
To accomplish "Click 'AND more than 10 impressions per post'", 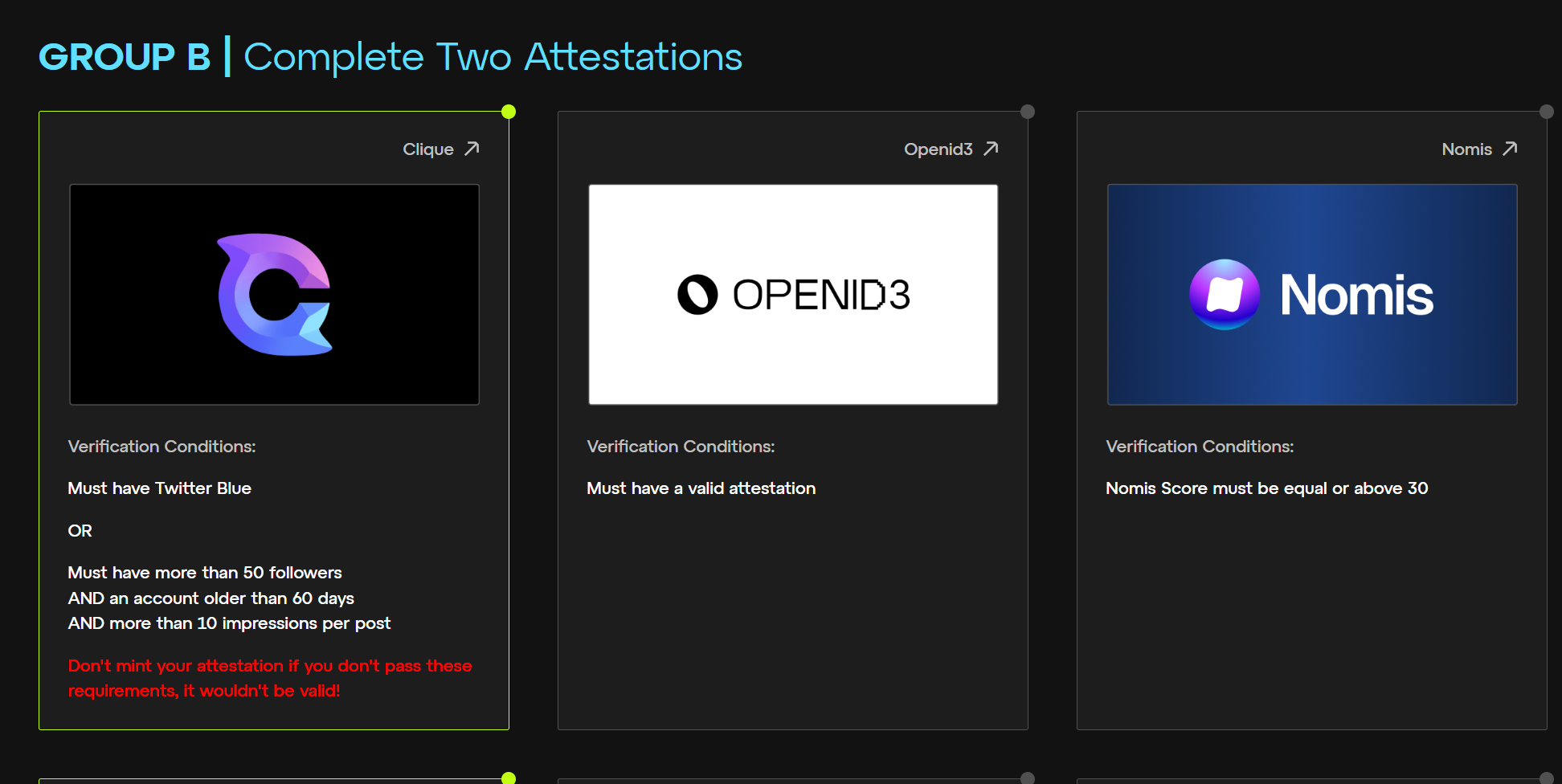I will click(230, 623).
